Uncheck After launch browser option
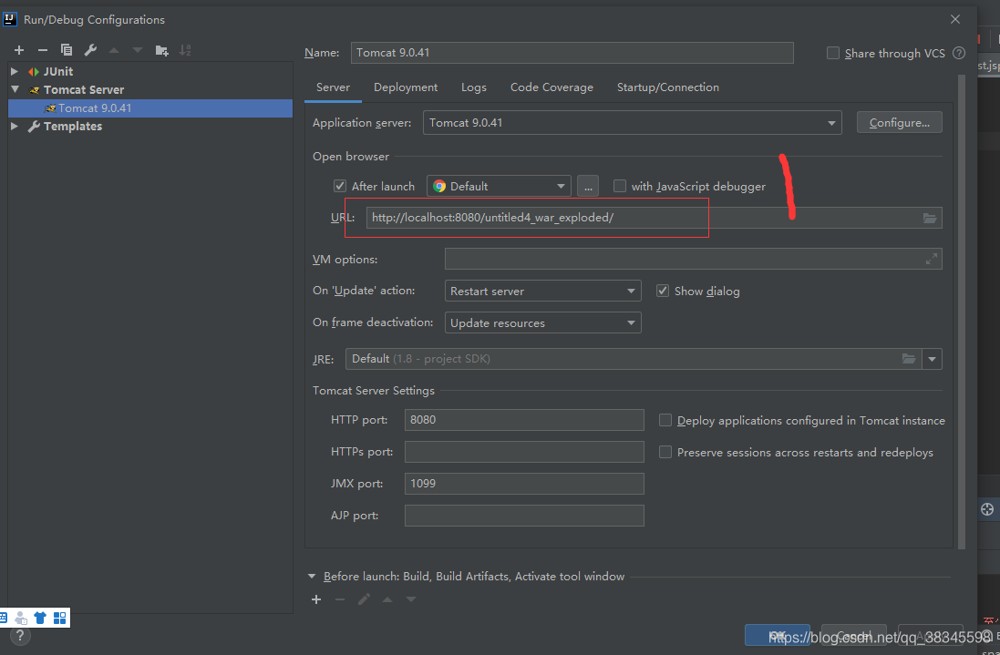Screen dimensions: 1000x655 tap(340, 186)
